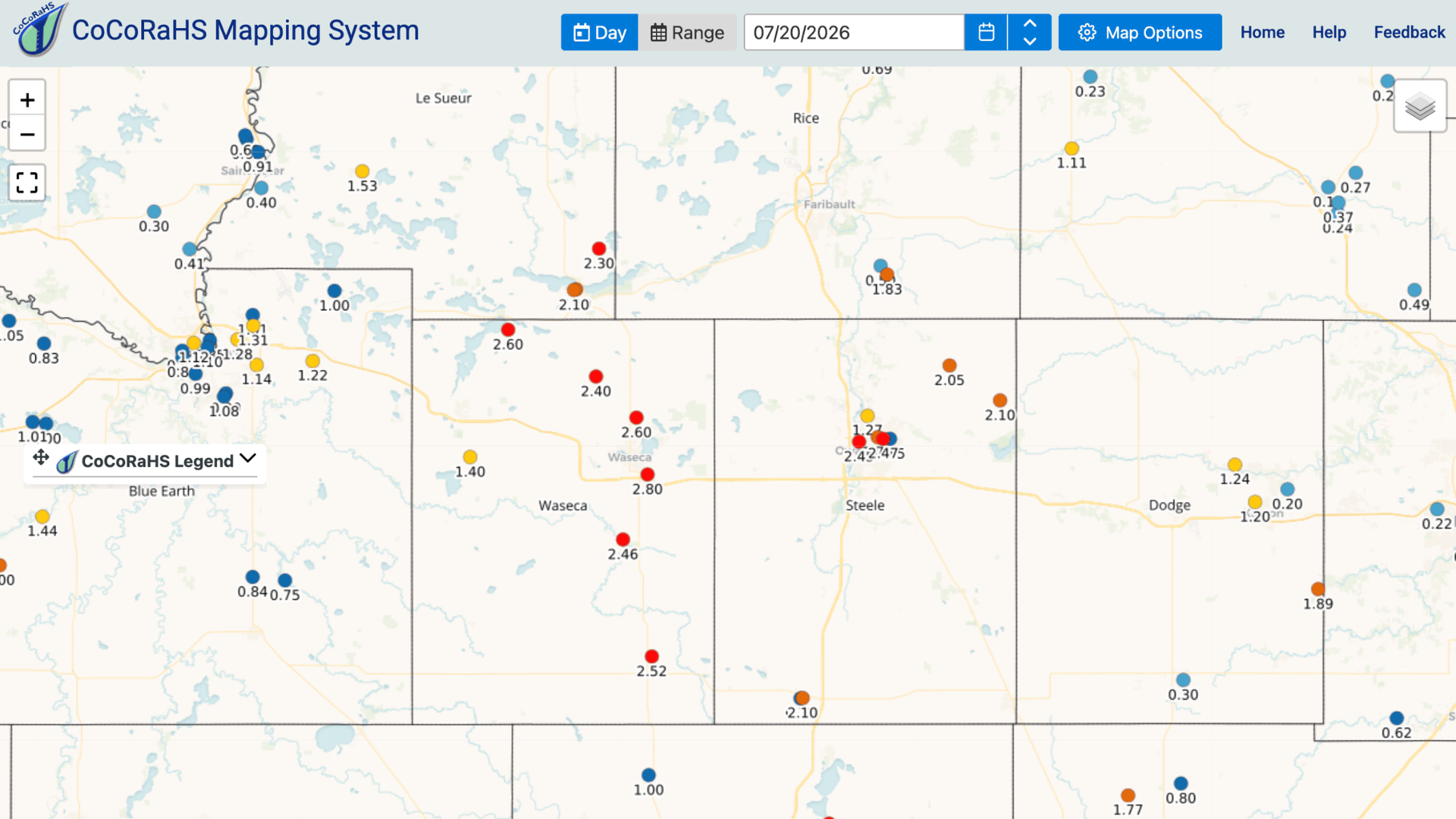Image resolution: width=1456 pixels, height=819 pixels.
Task: Click the 1.24 yellow station marker
Action: tap(1235, 465)
